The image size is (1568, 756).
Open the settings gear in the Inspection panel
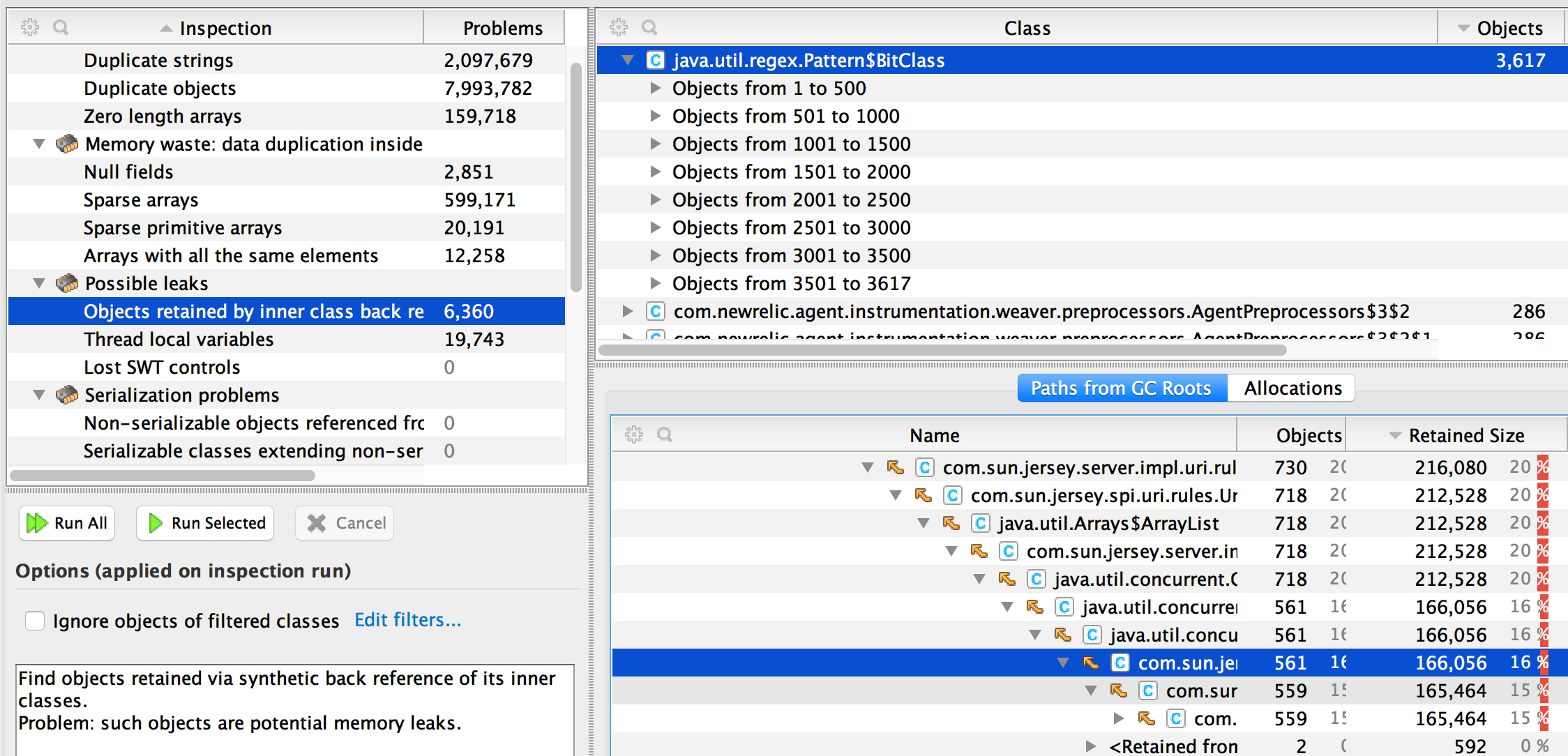(x=29, y=27)
